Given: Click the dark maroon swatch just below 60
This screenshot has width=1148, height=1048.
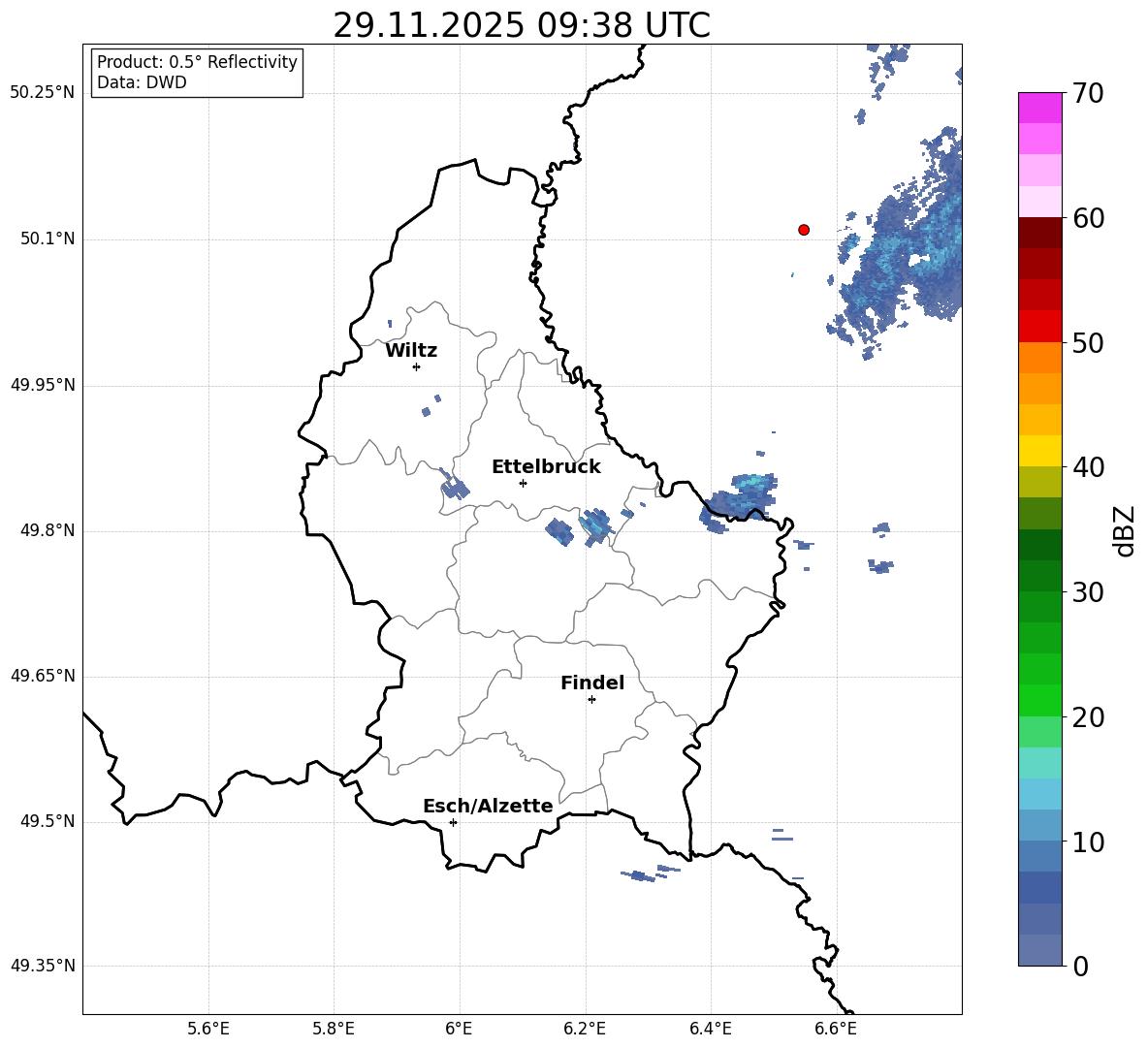Looking at the screenshot, I should 1039,233.
